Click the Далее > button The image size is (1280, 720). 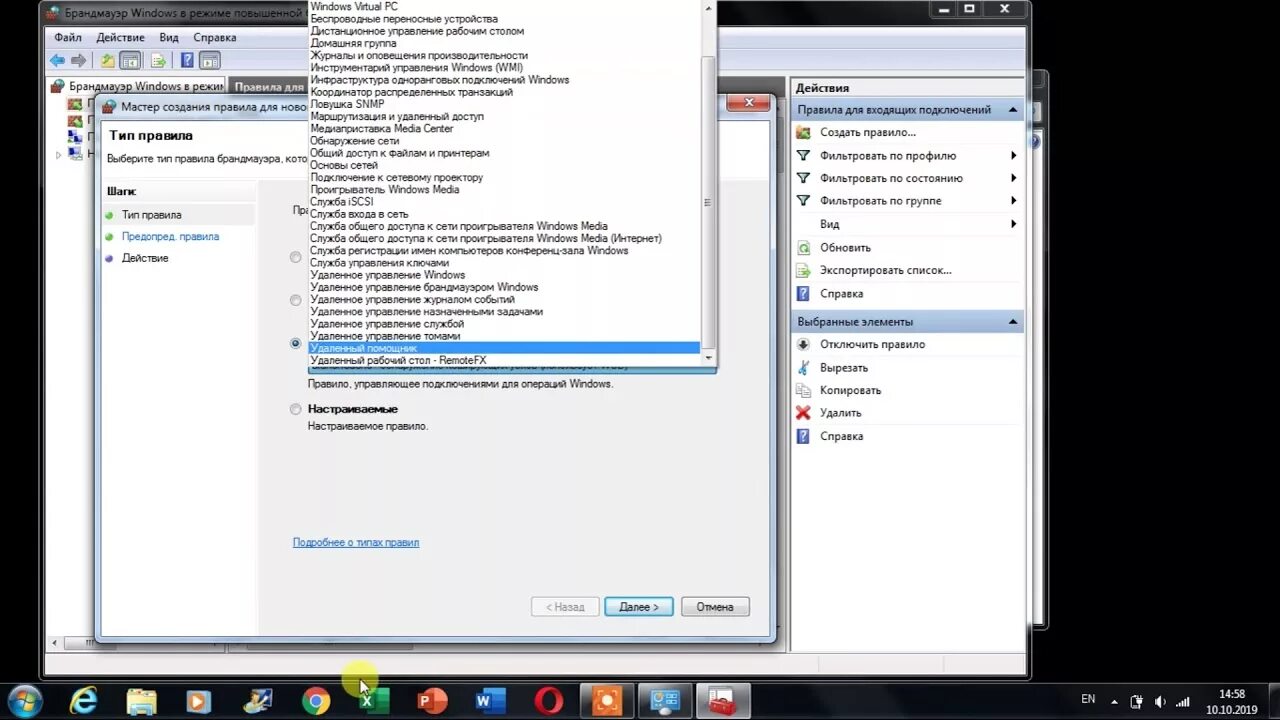[x=638, y=607]
